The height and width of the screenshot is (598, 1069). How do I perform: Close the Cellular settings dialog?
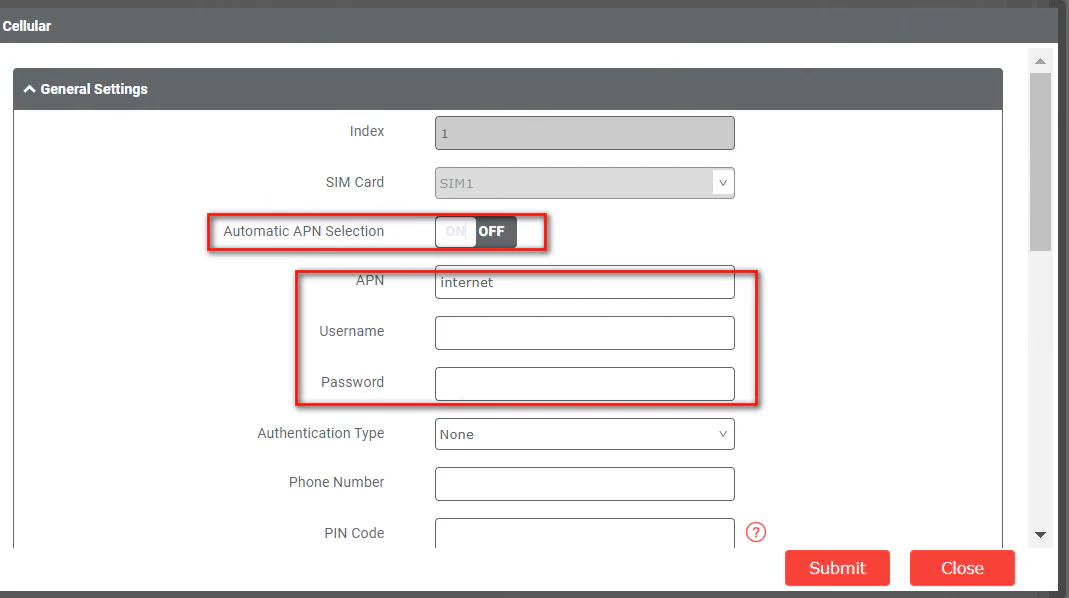(x=961, y=568)
